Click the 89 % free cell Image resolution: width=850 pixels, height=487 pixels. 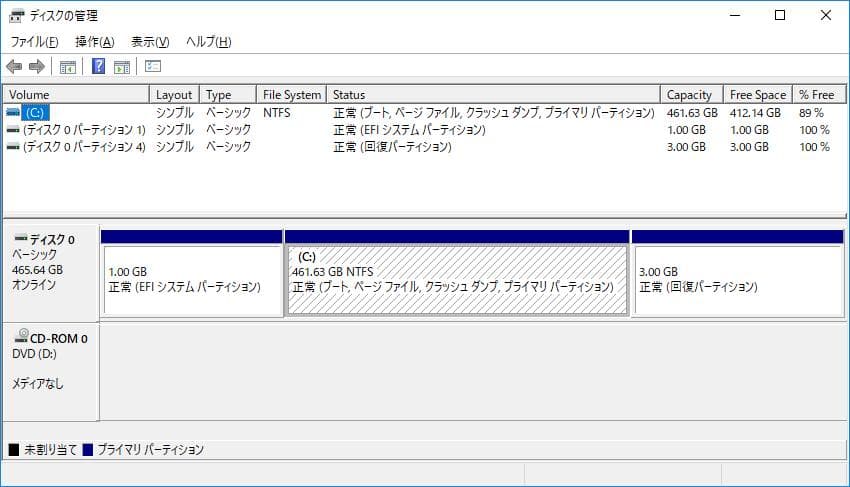pyautogui.click(x=811, y=113)
